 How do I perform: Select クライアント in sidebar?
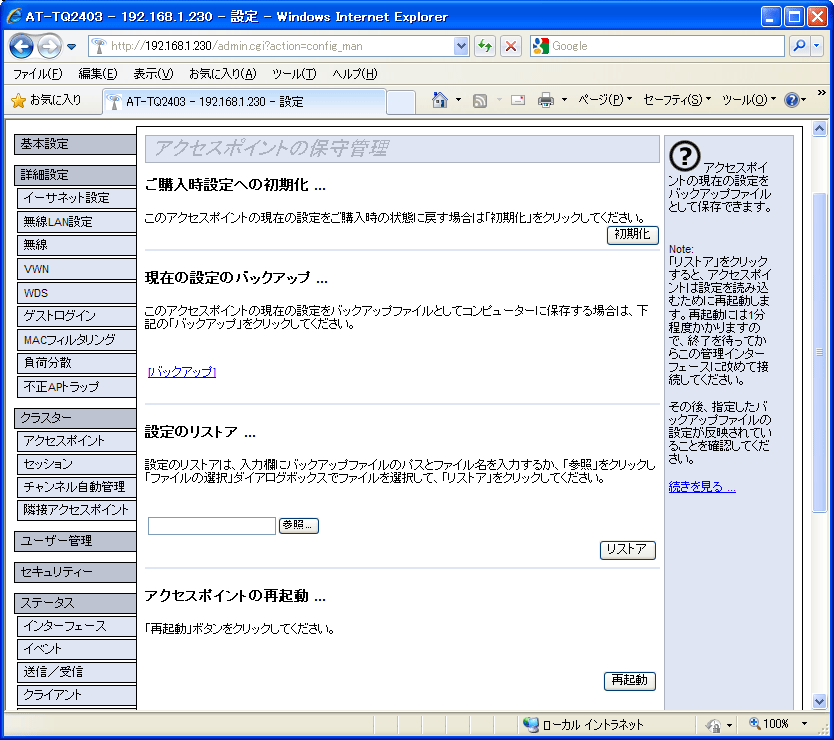tap(77, 695)
